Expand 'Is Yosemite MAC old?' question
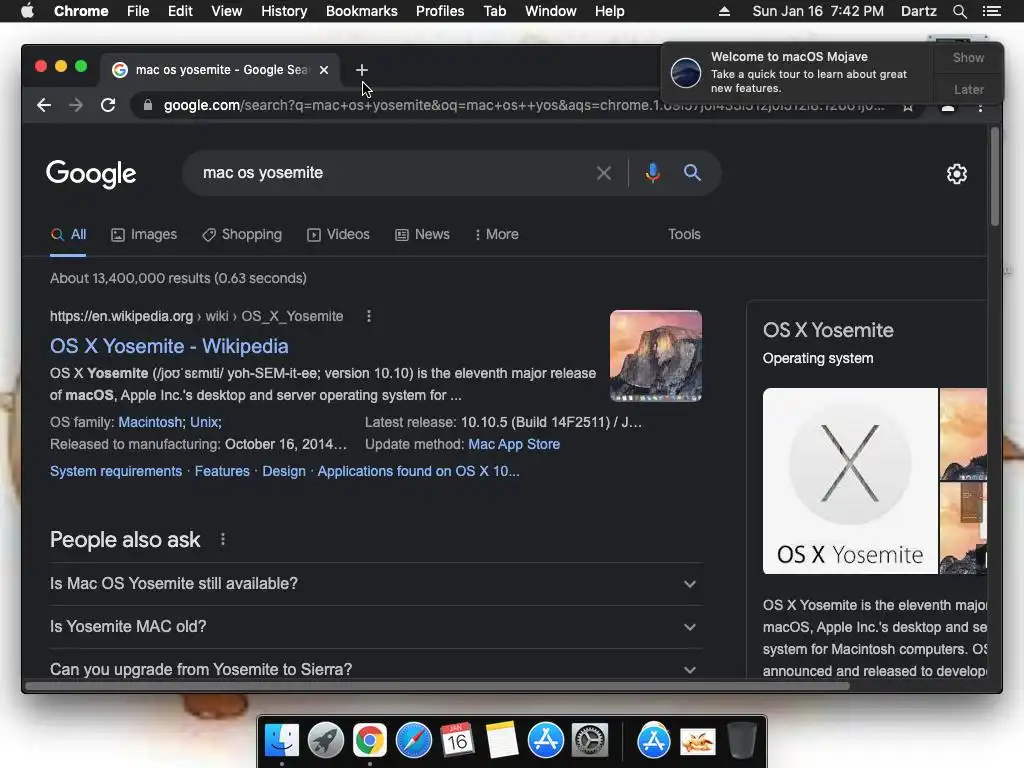Viewport: 1024px width, 768px height. click(376, 627)
